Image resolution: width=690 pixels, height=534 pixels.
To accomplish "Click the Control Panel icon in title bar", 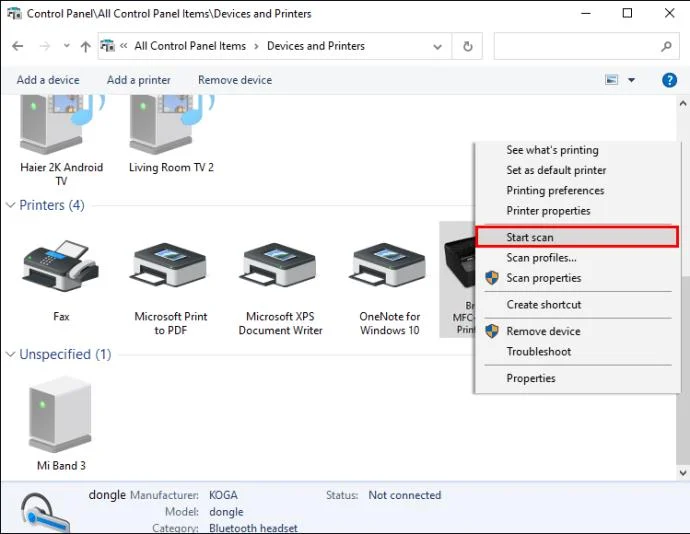I will coord(14,13).
